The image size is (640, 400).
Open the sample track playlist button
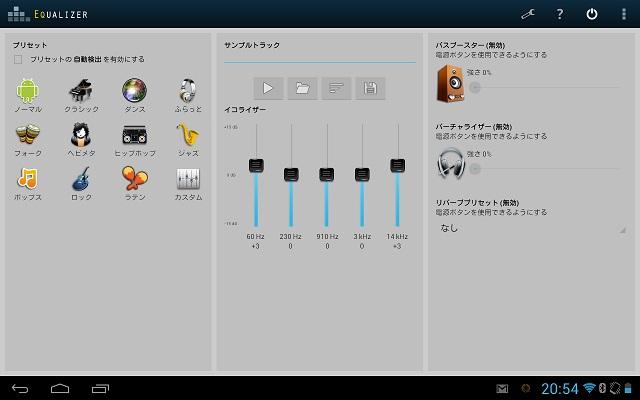336,88
